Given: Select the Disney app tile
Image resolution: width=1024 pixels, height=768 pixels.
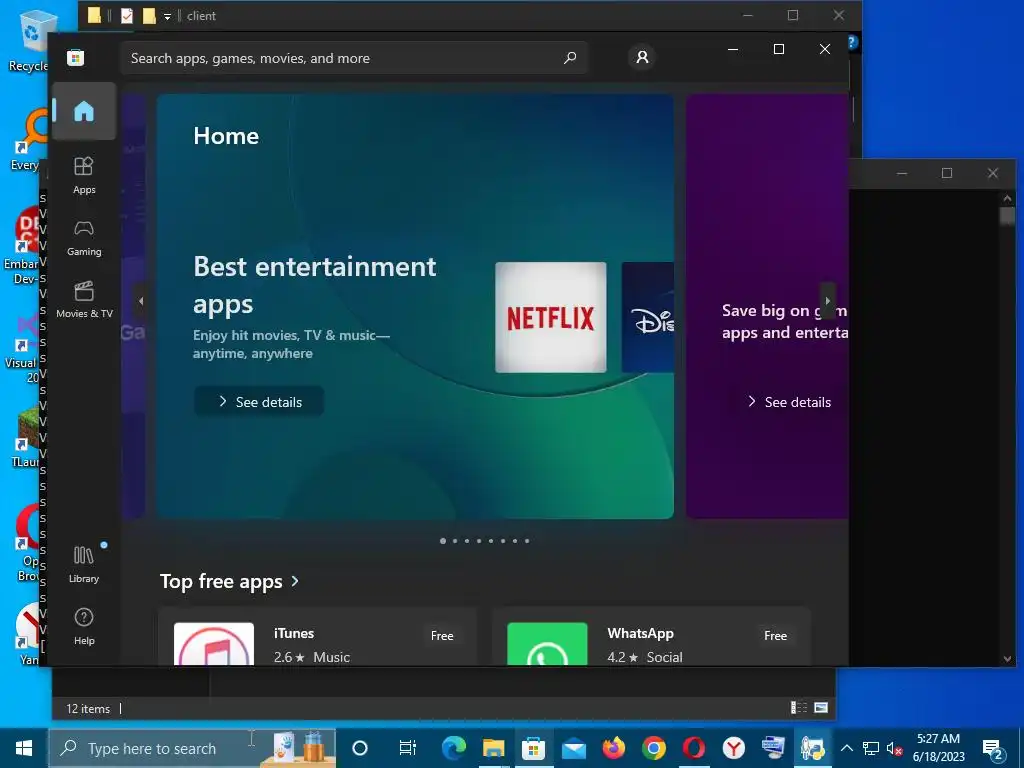Looking at the screenshot, I should tap(647, 317).
